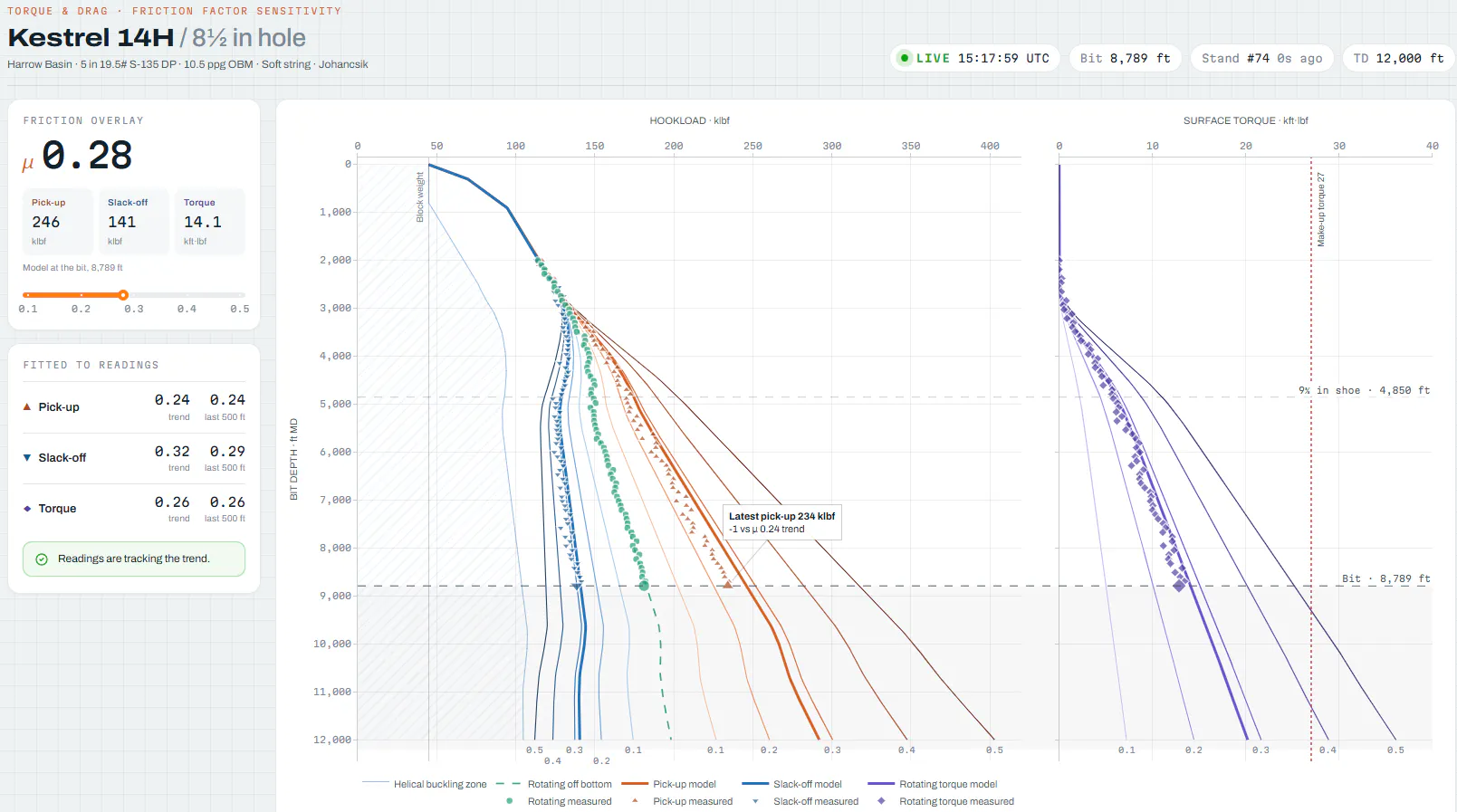Toggle the Rotating off bottom legend entry
1457x812 pixels.
pyautogui.click(x=554, y=784)
